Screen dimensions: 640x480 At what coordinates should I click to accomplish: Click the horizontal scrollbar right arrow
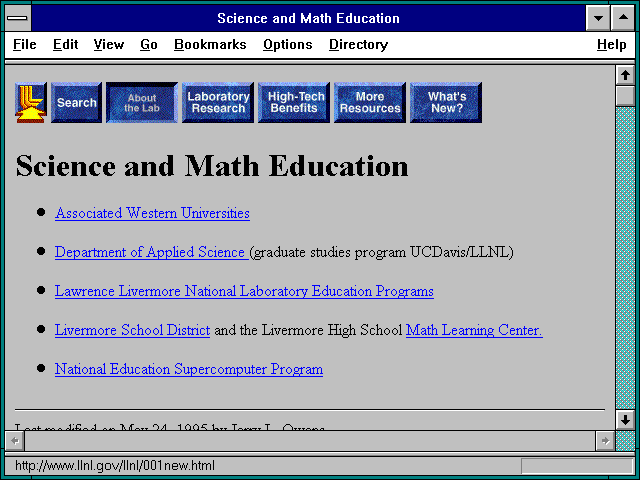605,441
